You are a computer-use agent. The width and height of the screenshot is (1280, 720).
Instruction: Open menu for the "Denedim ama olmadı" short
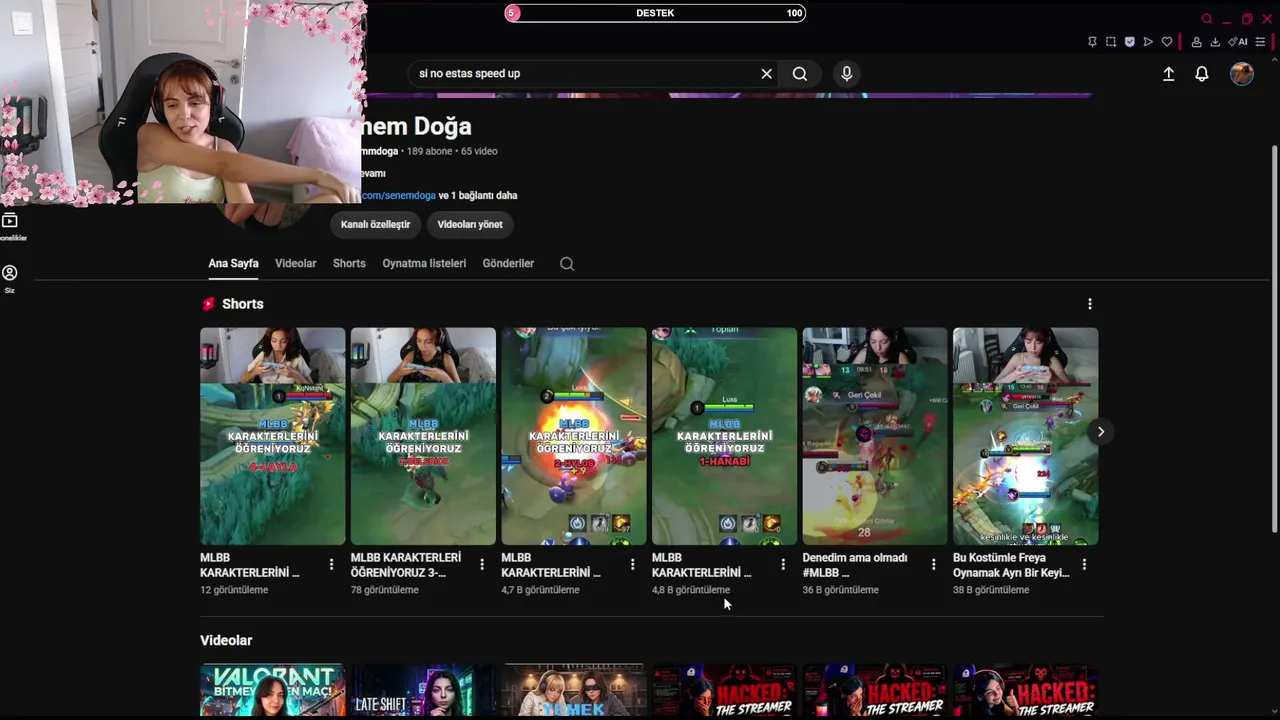[933, 565]
